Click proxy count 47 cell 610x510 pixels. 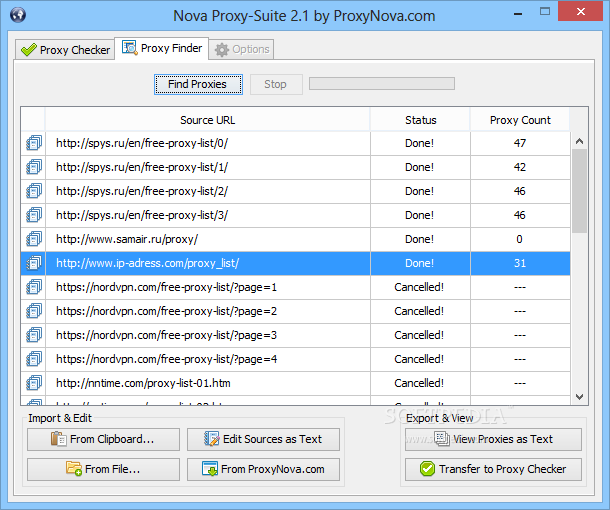(520, 143)
